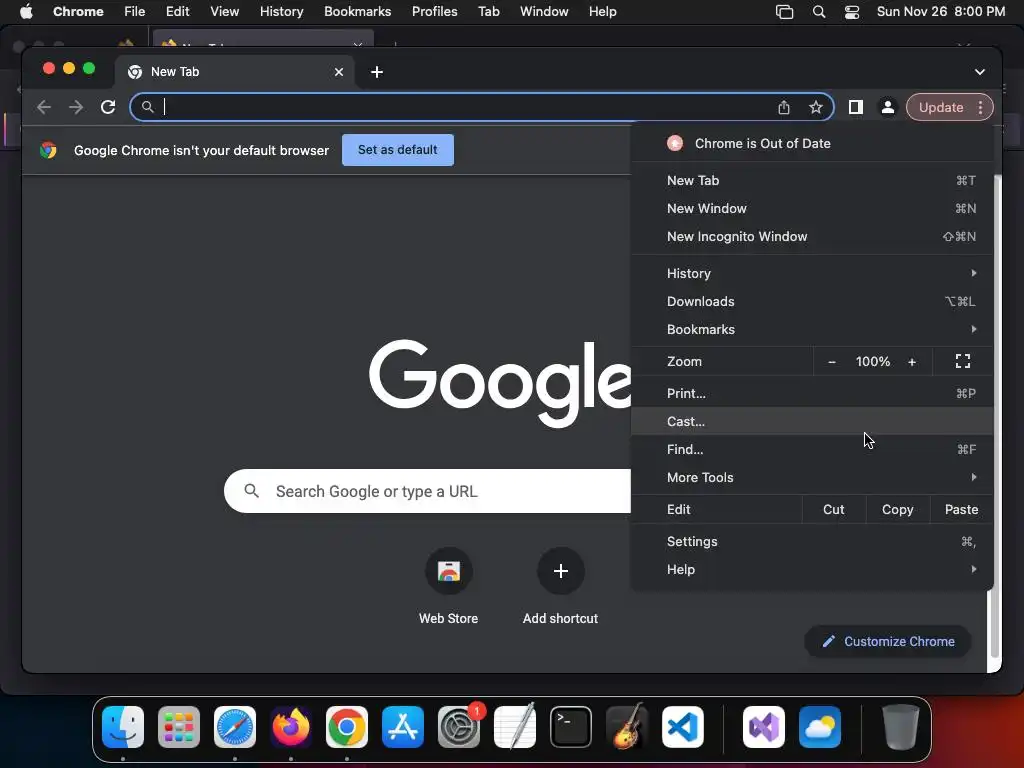Click the share icon in address bar
The height and width of the screenshot is (768, 1024).
[x=784, y=107]
